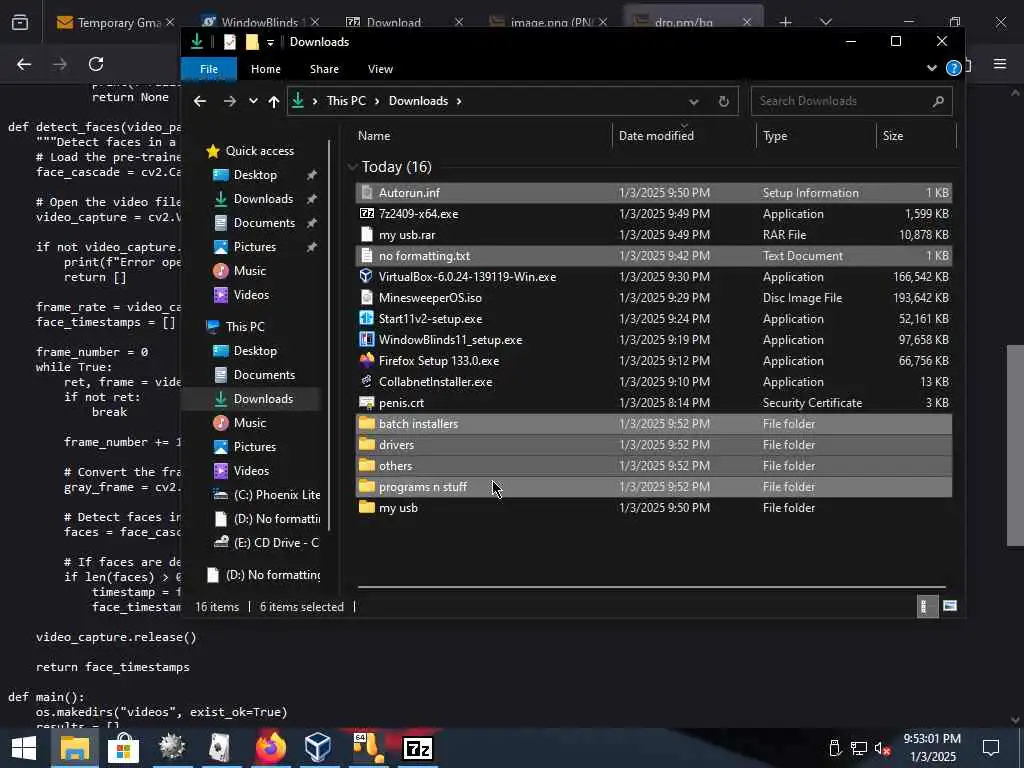
Task: Expand breadcrumb arrow after Downloads
Action: coord(459,101)
